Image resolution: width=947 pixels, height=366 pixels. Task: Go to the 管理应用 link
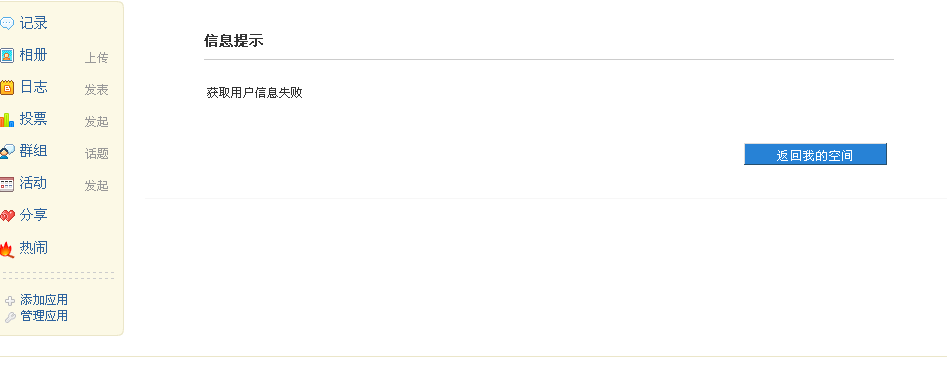pyautogui.click(x=44, y=316)
